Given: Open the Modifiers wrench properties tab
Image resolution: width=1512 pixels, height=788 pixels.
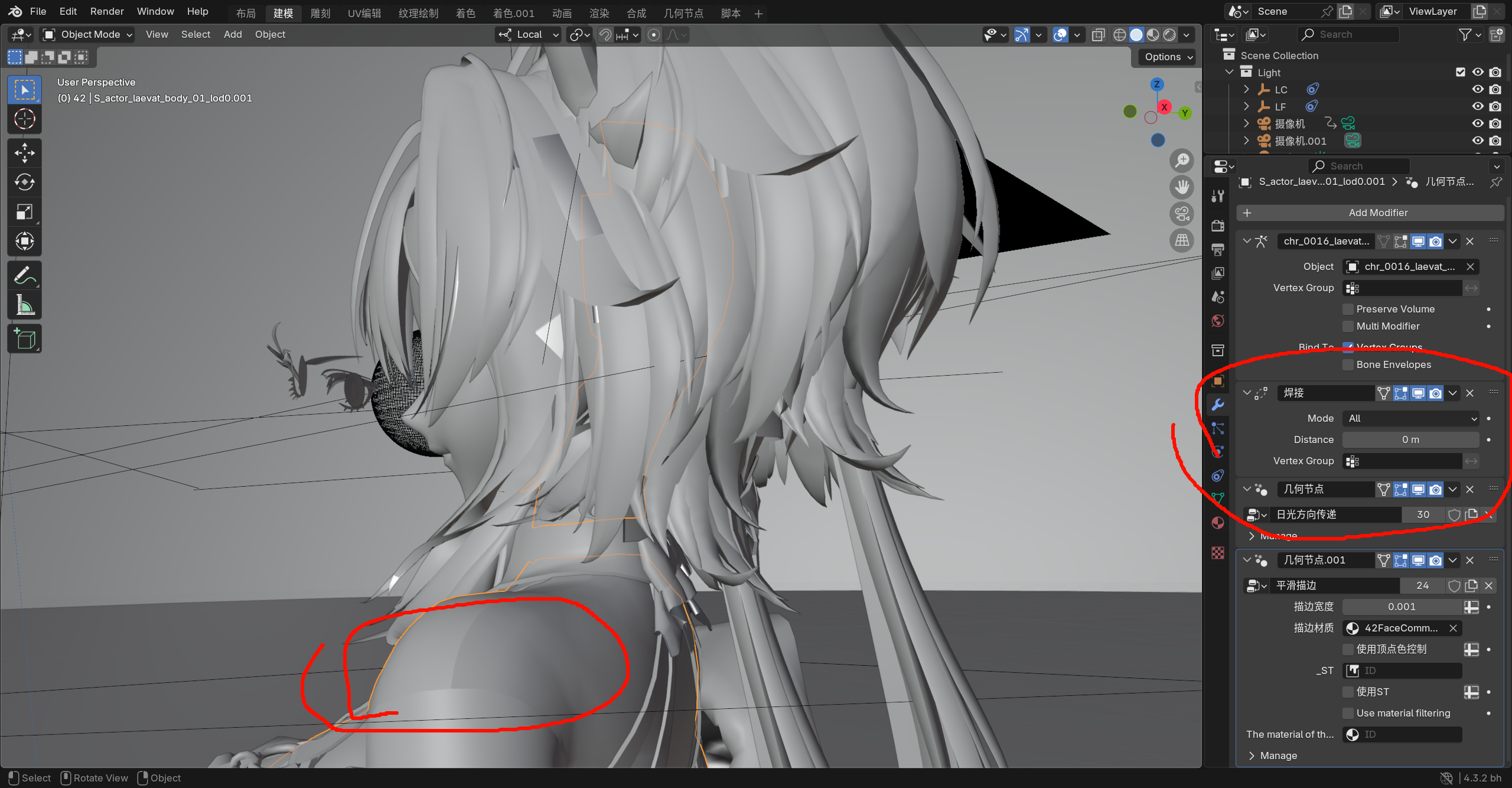Looking at the screenshot, I should pos(1218,405).
